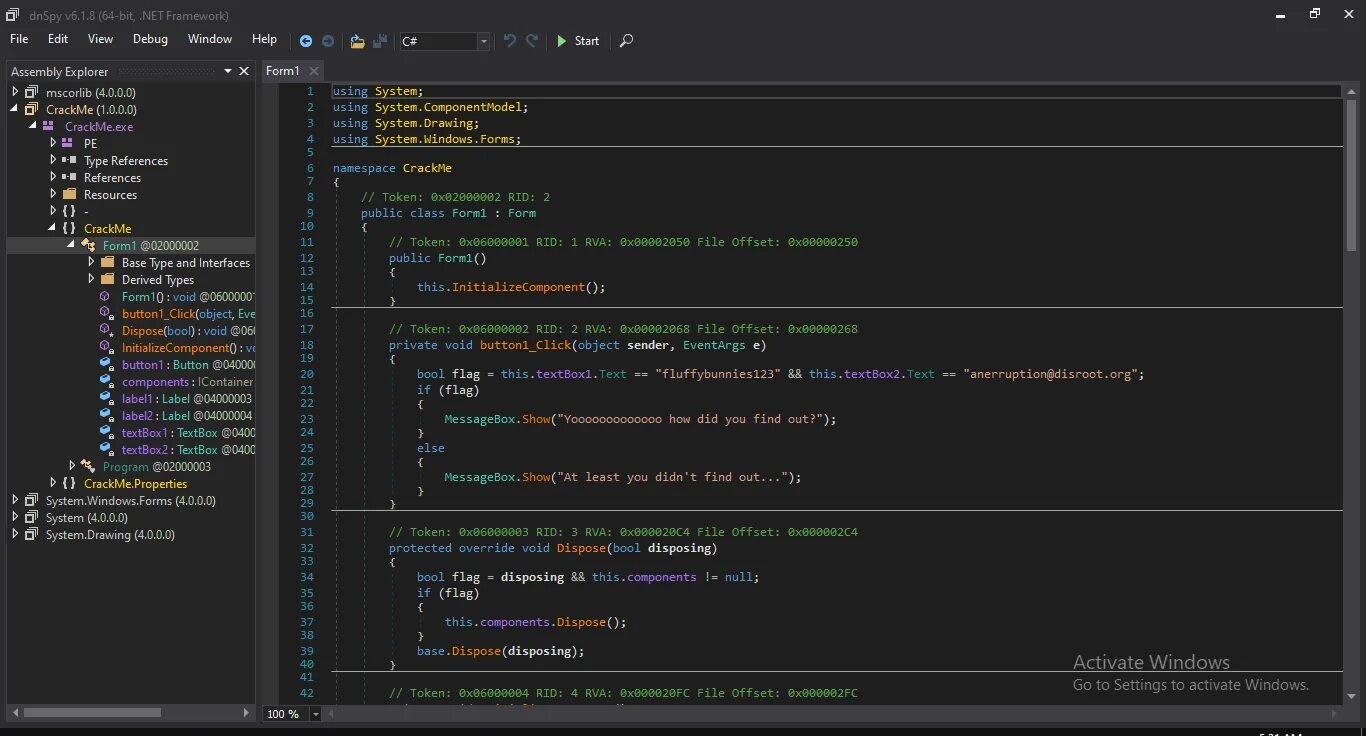Select label1 : Label field
Viewport: 1366px width, 736px height.
(x=187, y=399)
